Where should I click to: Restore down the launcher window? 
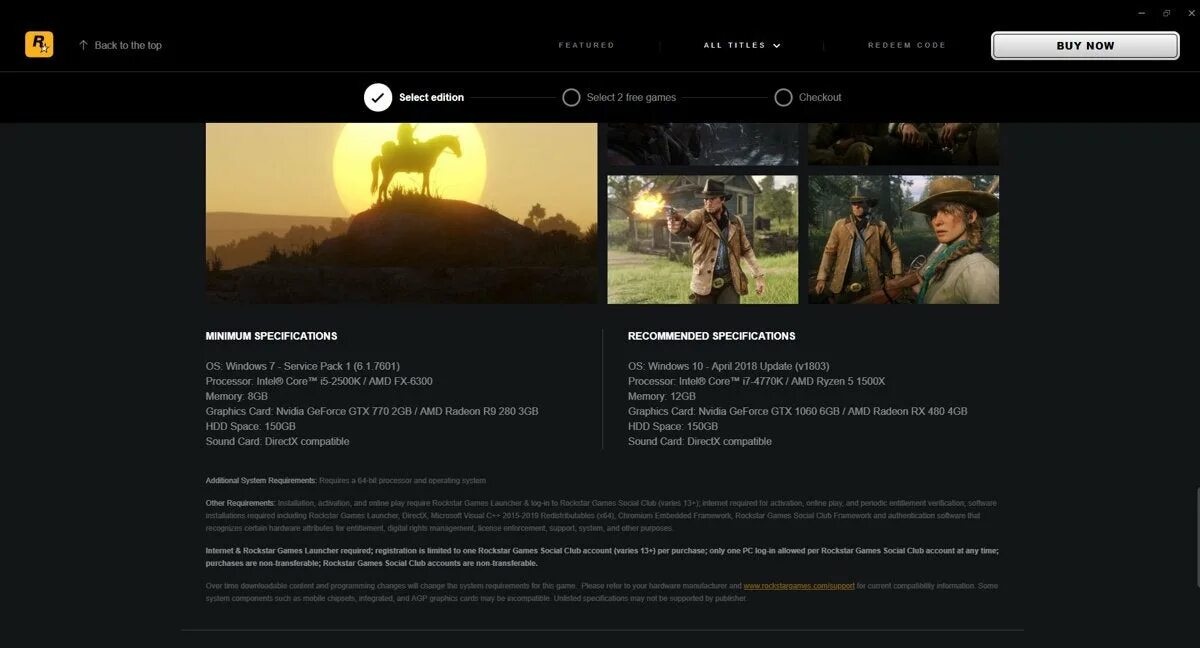pyautogui.click(x=1166, y=13)
